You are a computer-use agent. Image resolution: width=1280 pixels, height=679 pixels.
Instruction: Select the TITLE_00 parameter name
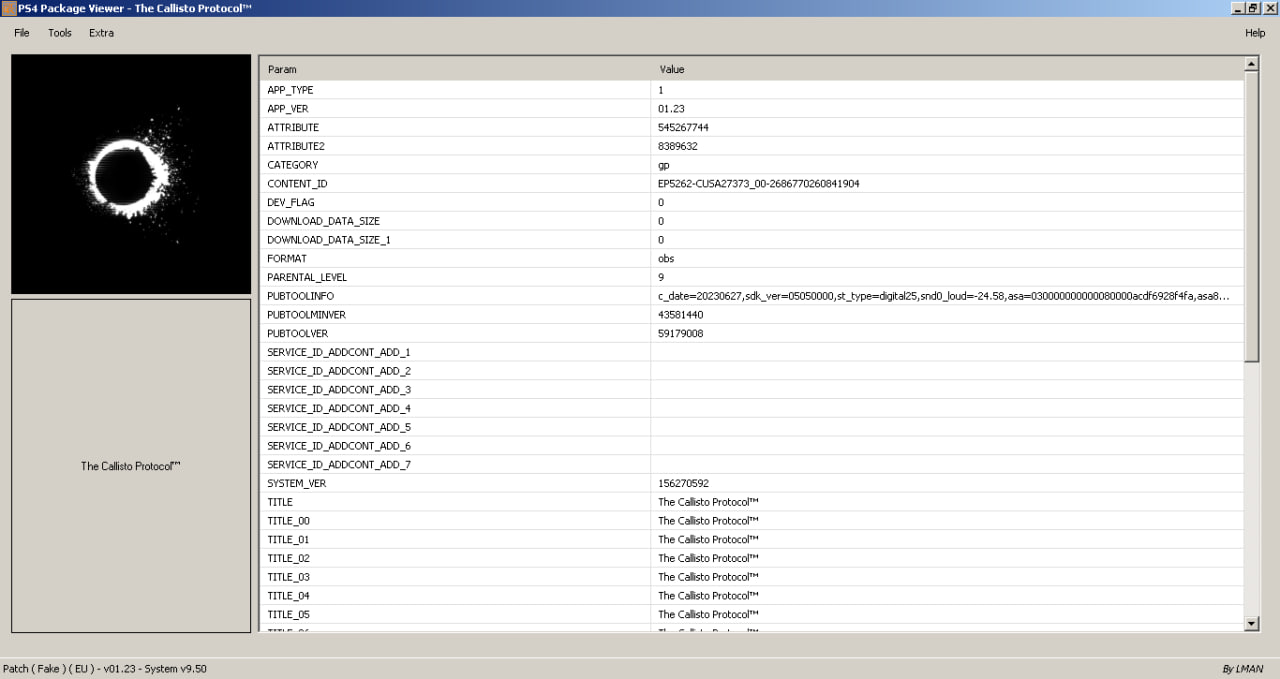pyautogui.click(x=289, y=521)
